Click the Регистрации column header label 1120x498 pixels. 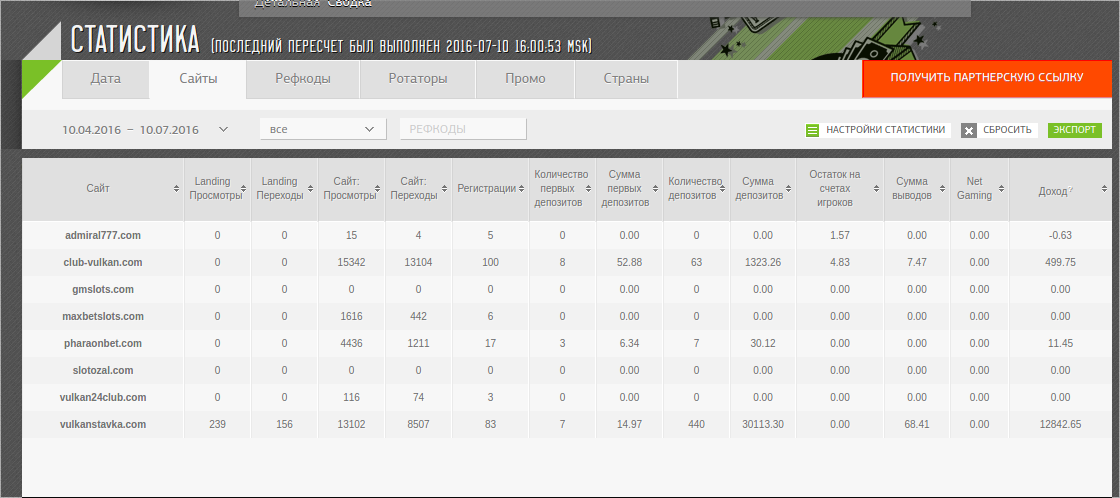tap(486, 189)
